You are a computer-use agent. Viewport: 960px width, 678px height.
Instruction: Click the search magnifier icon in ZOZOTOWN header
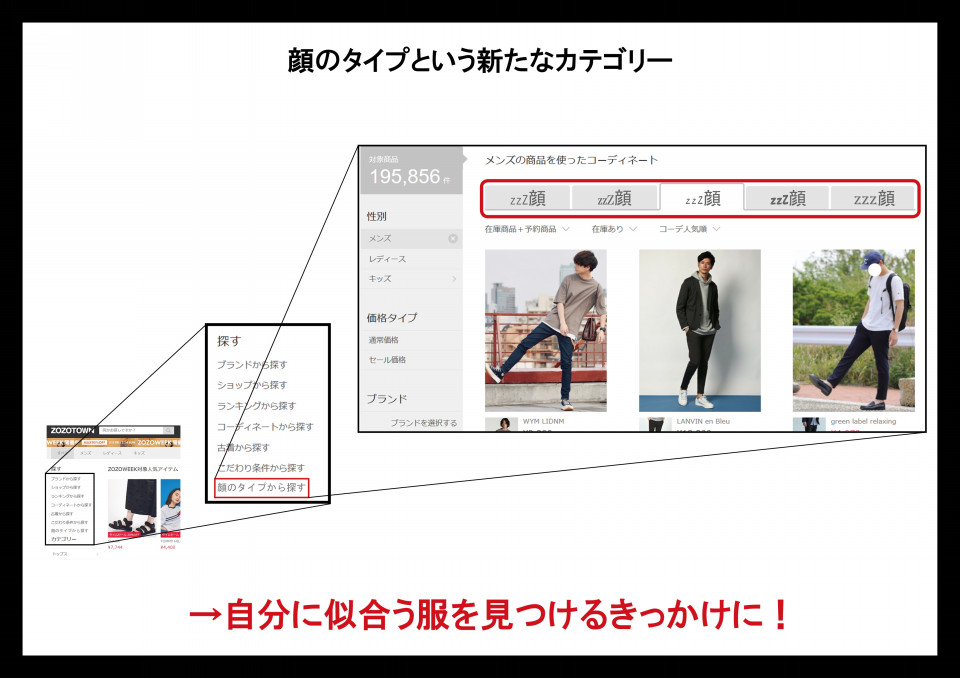tap(169, 431)
